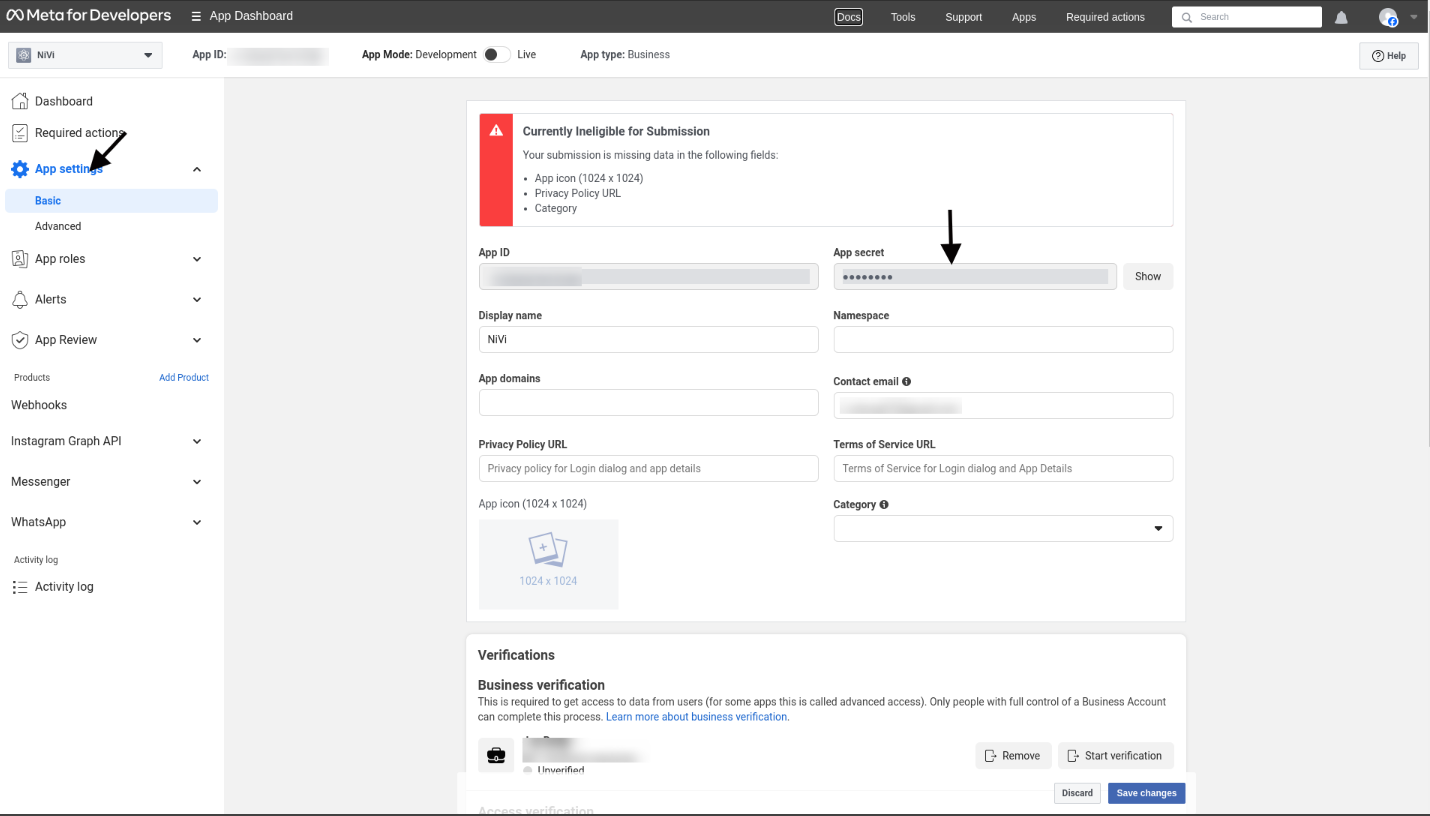This screenshot has width=1430, height=816.
Task: Open the profile avatar menu
Action: click(x=1388, y=17)
